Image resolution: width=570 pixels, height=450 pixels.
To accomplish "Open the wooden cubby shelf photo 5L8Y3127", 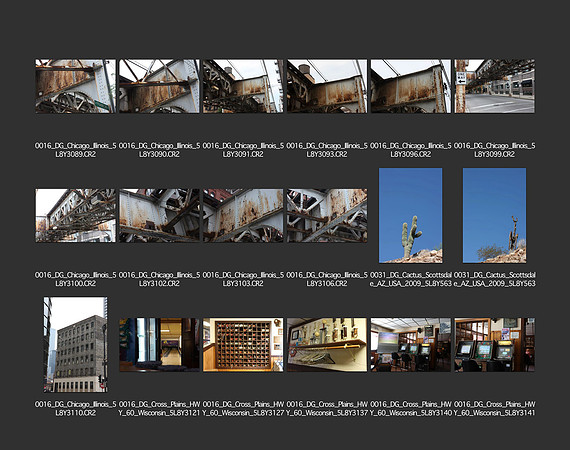I will 243,345.
